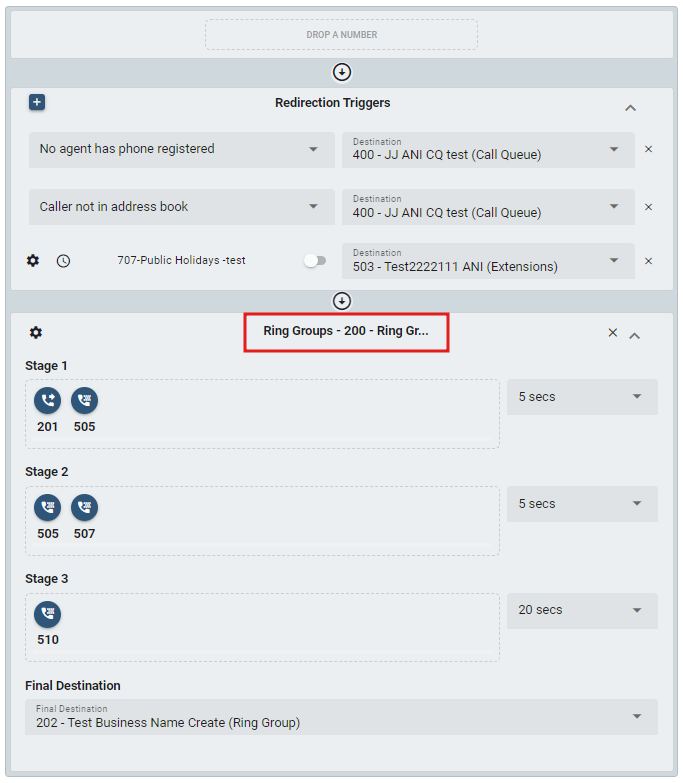Click the down-arrow connector above Redirection Triggers
Screen dimensions: 683x783
[x=342, y=72]
